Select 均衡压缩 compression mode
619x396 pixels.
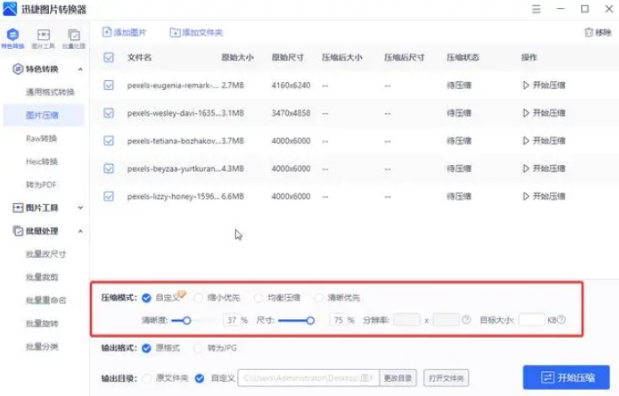coord(258,298)
